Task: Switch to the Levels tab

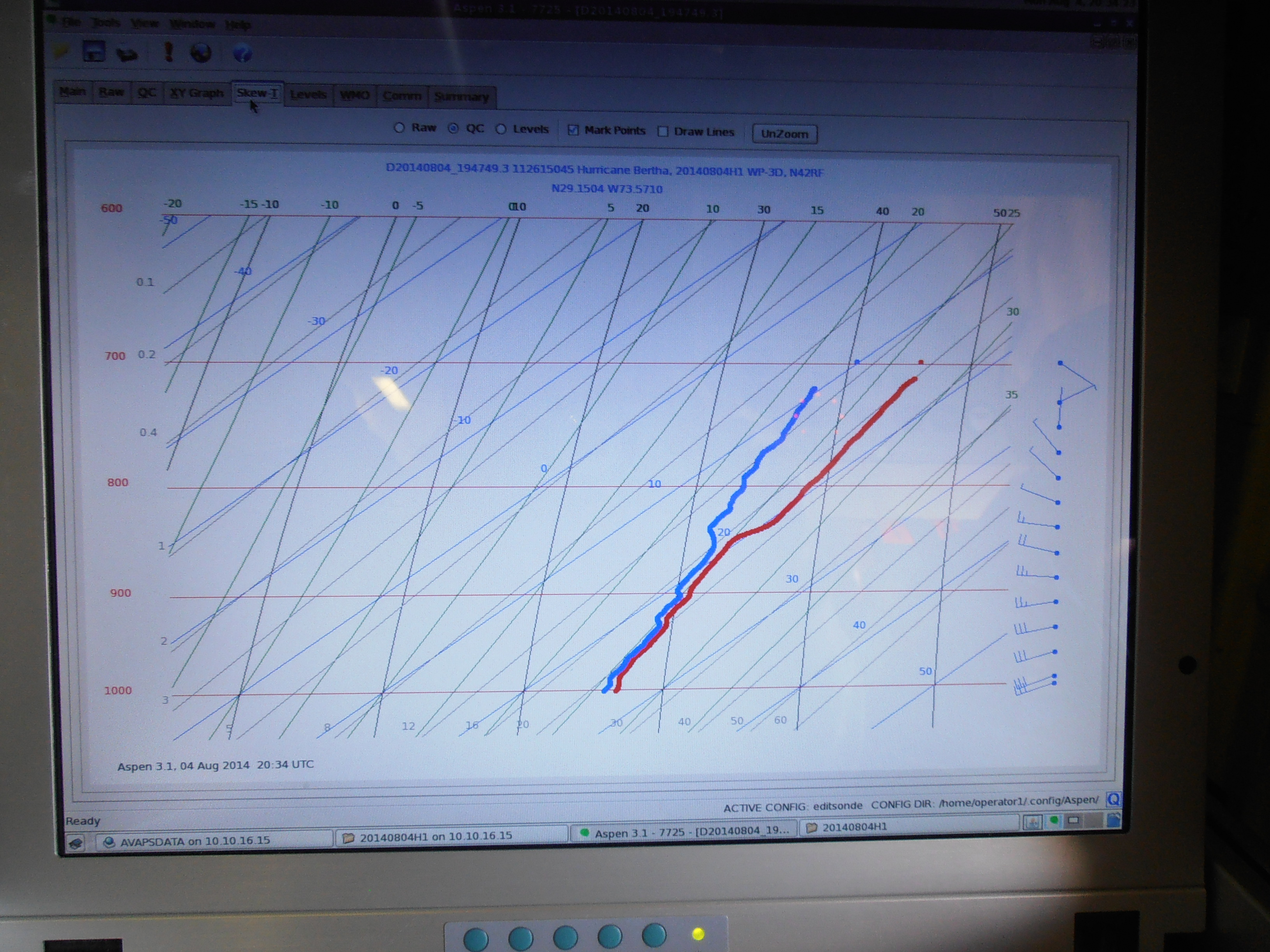Action: tap(308, 94)
